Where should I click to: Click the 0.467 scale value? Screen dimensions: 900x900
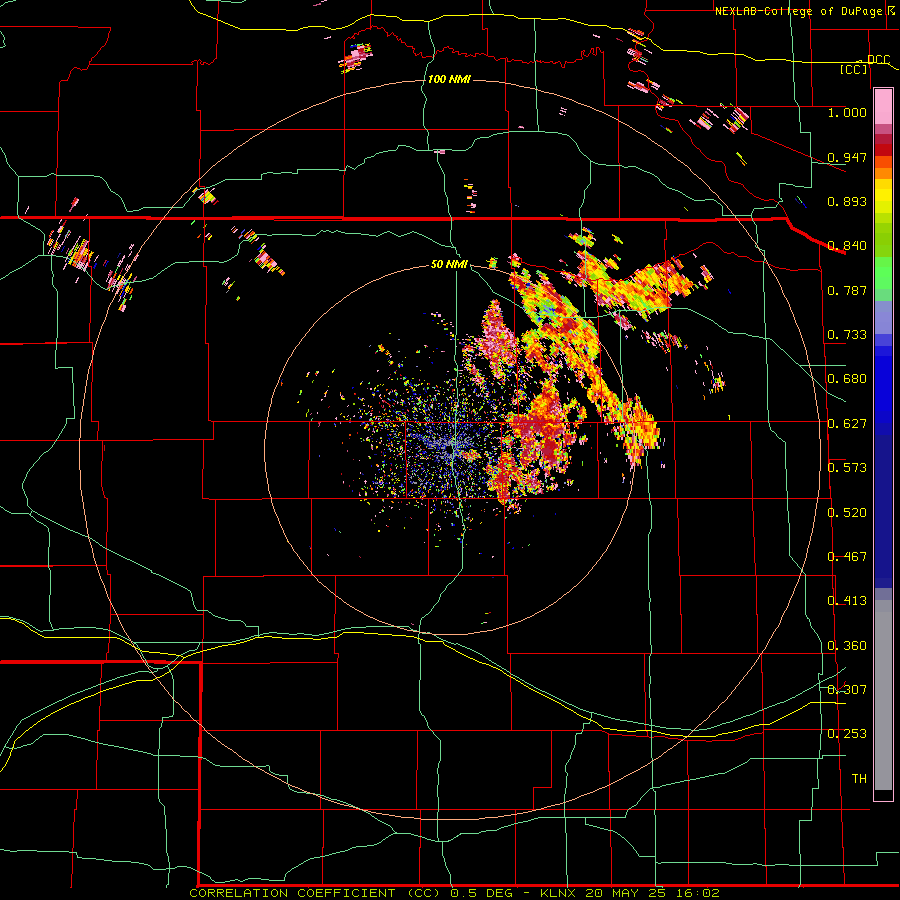pyautogui.click(x=847, y=557)
